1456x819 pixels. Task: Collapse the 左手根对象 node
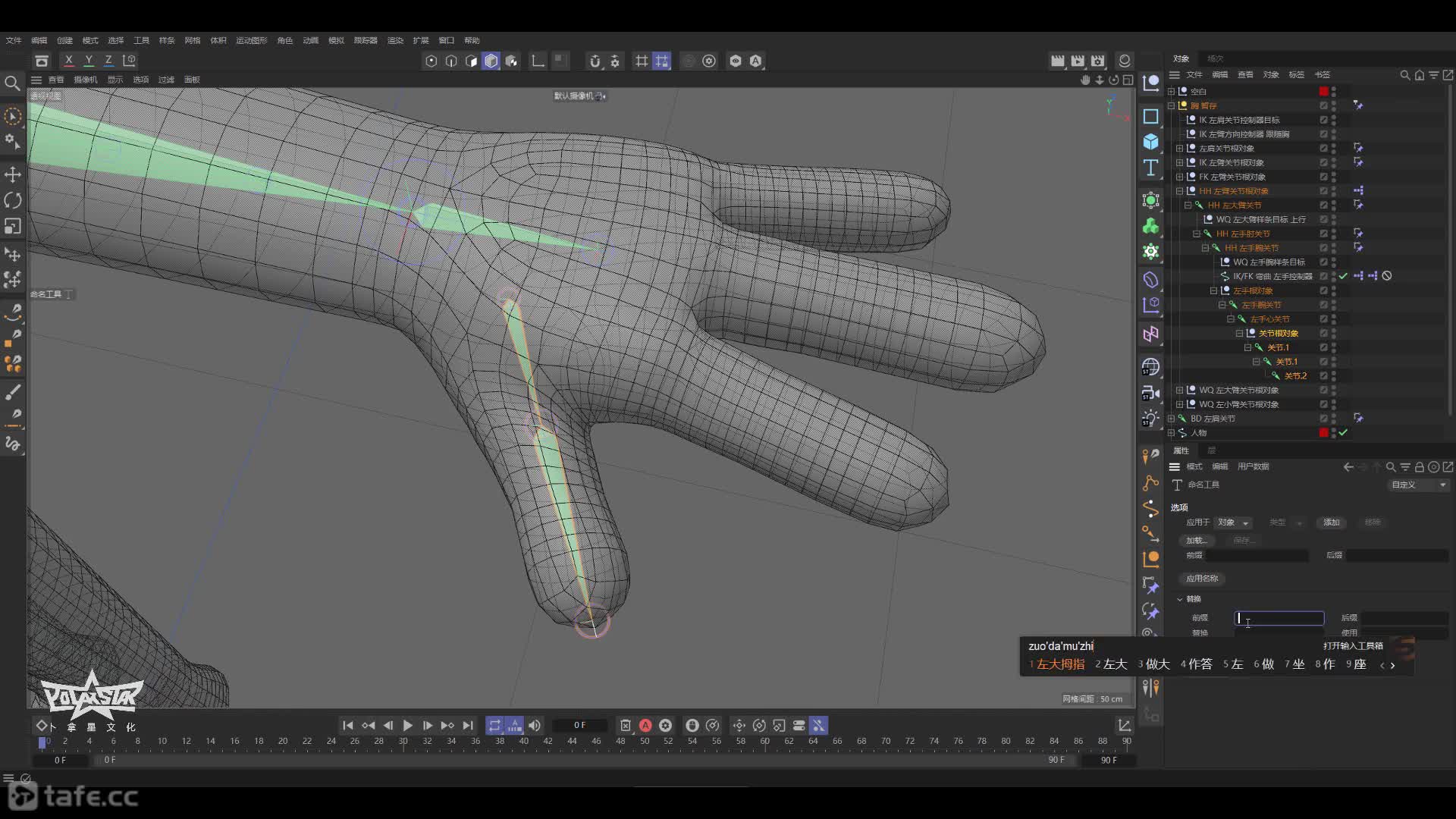1213,290
